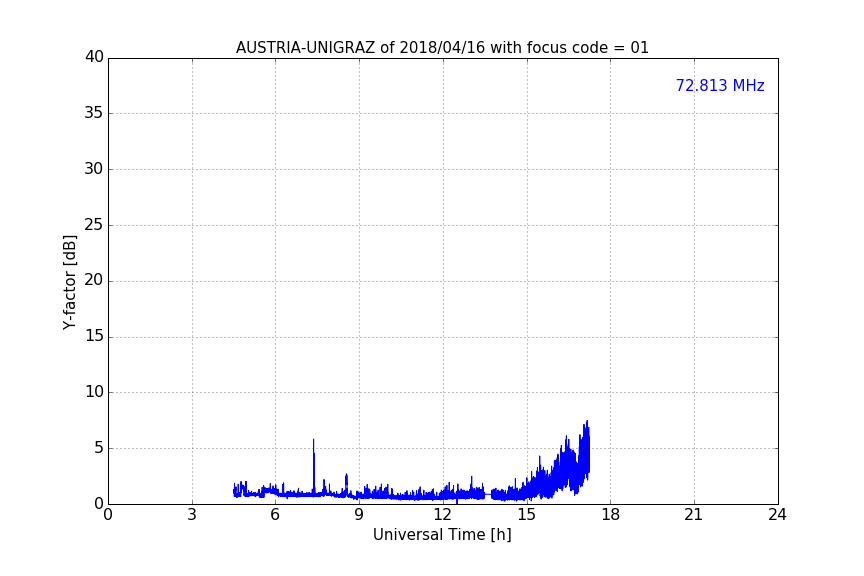
Task: Click the x-axis tick value 6
Action: pos(276,515)
